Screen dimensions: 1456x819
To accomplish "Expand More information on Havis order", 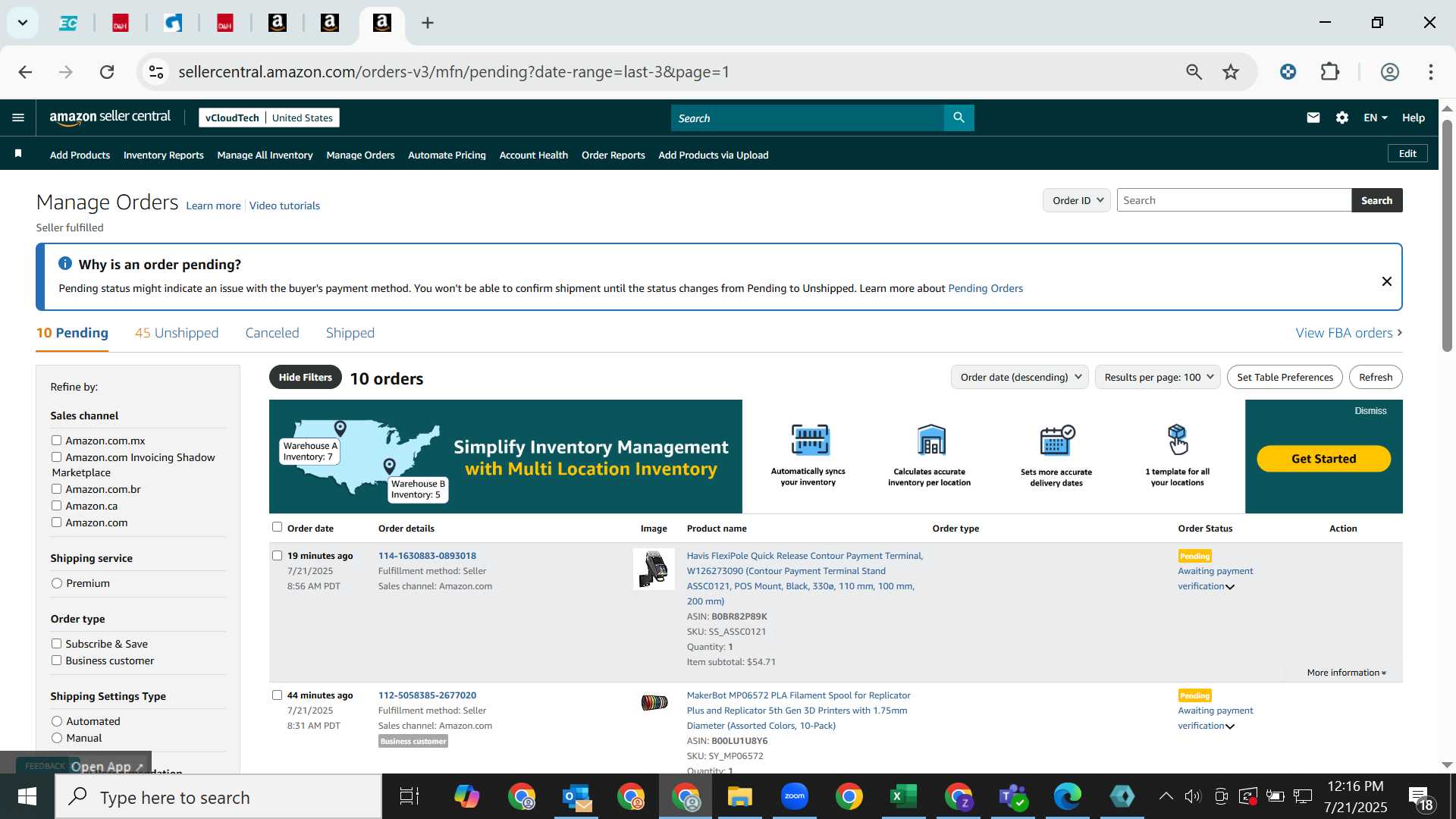I will coord(1346,673).
